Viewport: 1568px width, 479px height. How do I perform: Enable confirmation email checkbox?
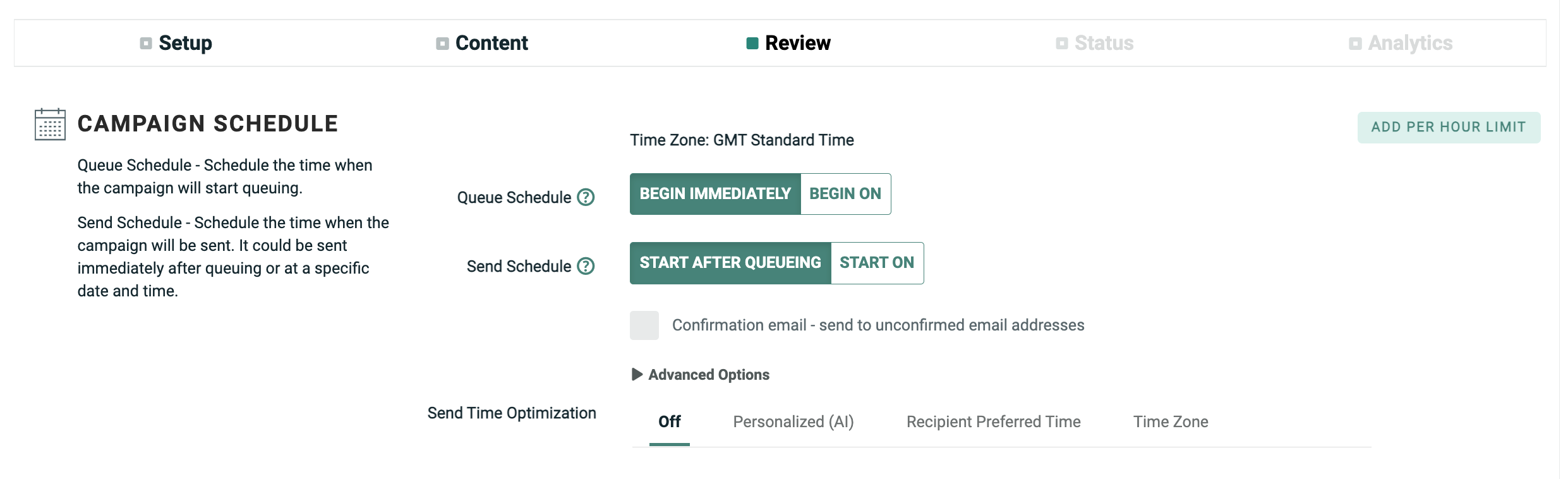tap(644, 325)
